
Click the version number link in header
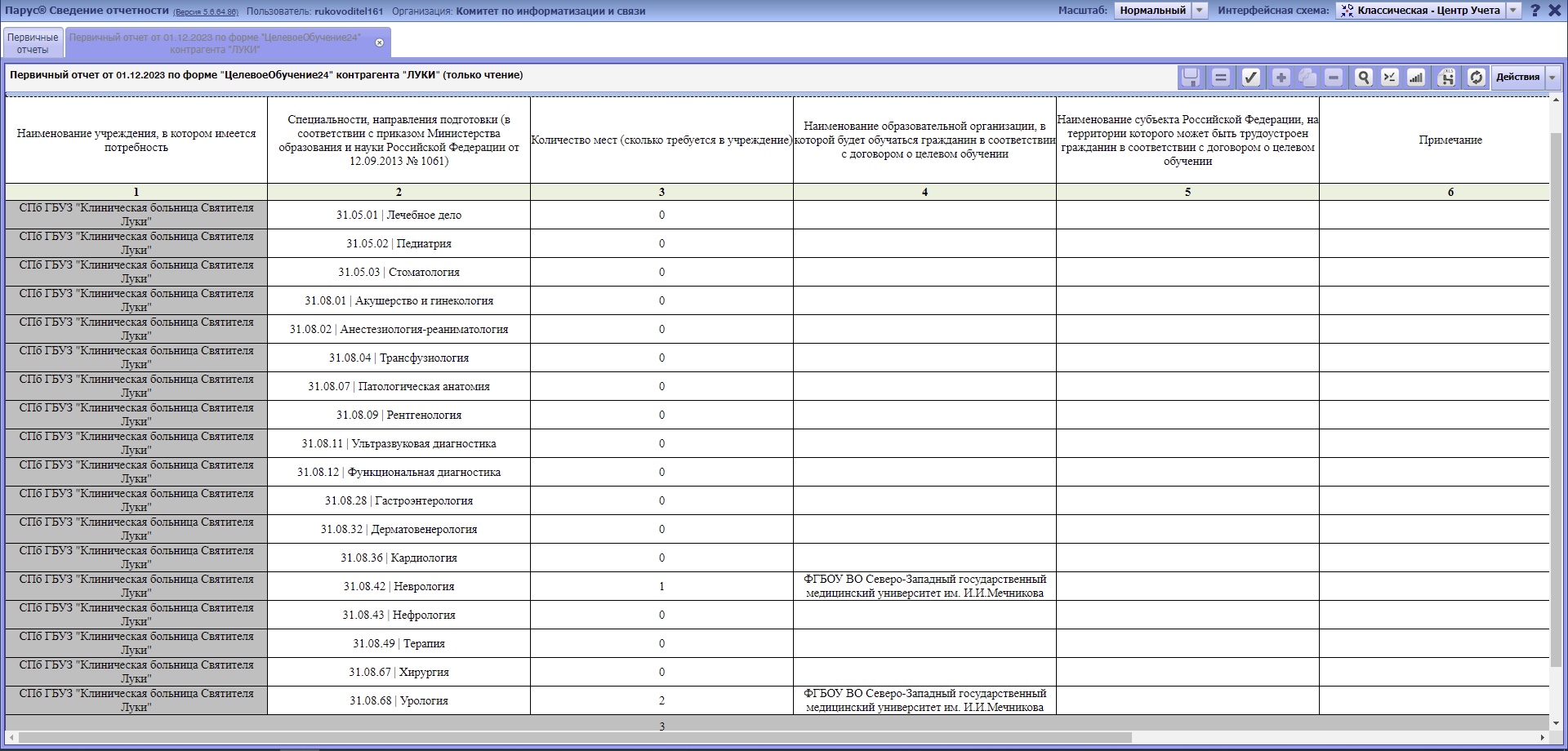(206, 12)
